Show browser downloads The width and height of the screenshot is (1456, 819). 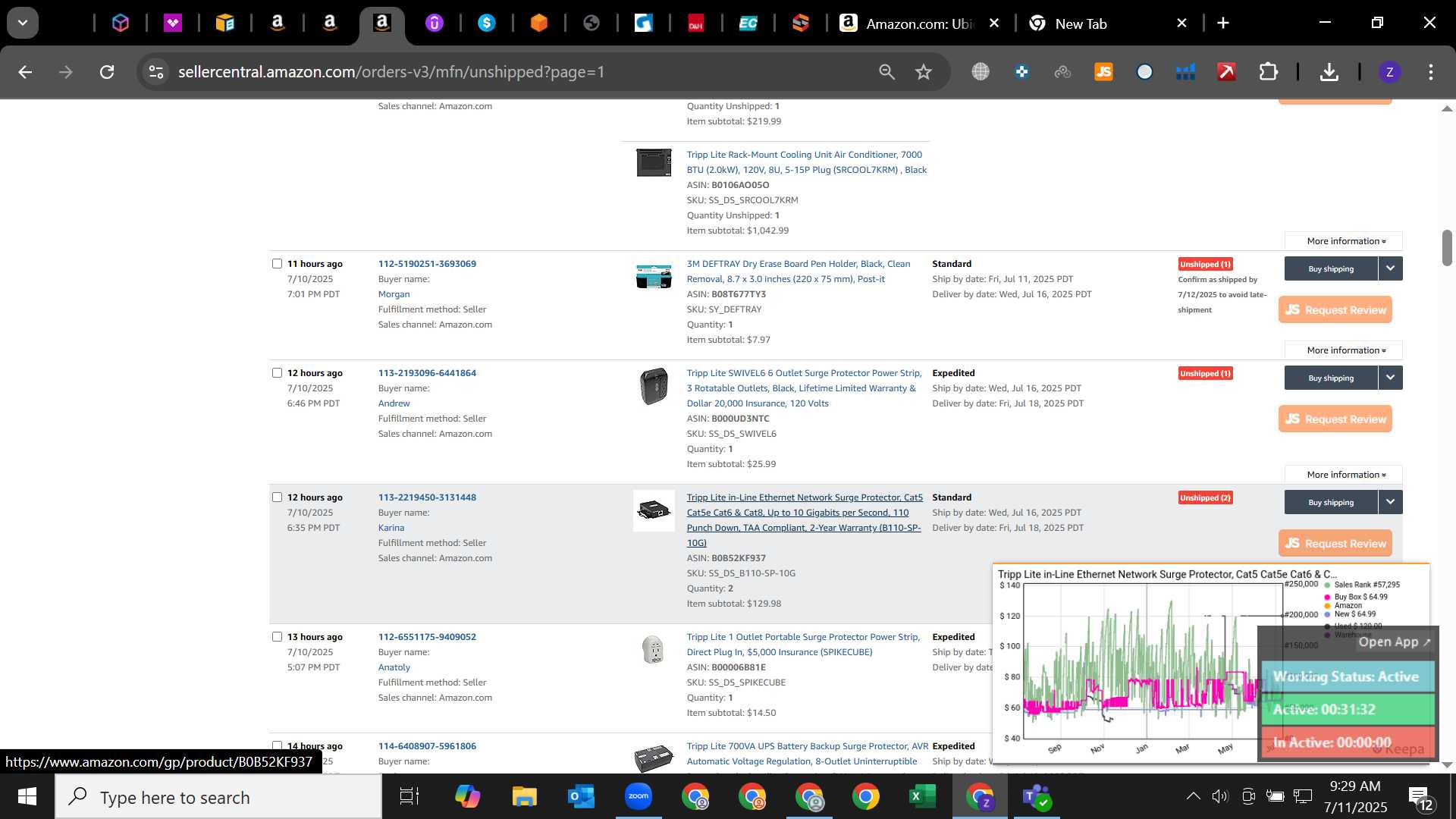(x=1329, y=72)
